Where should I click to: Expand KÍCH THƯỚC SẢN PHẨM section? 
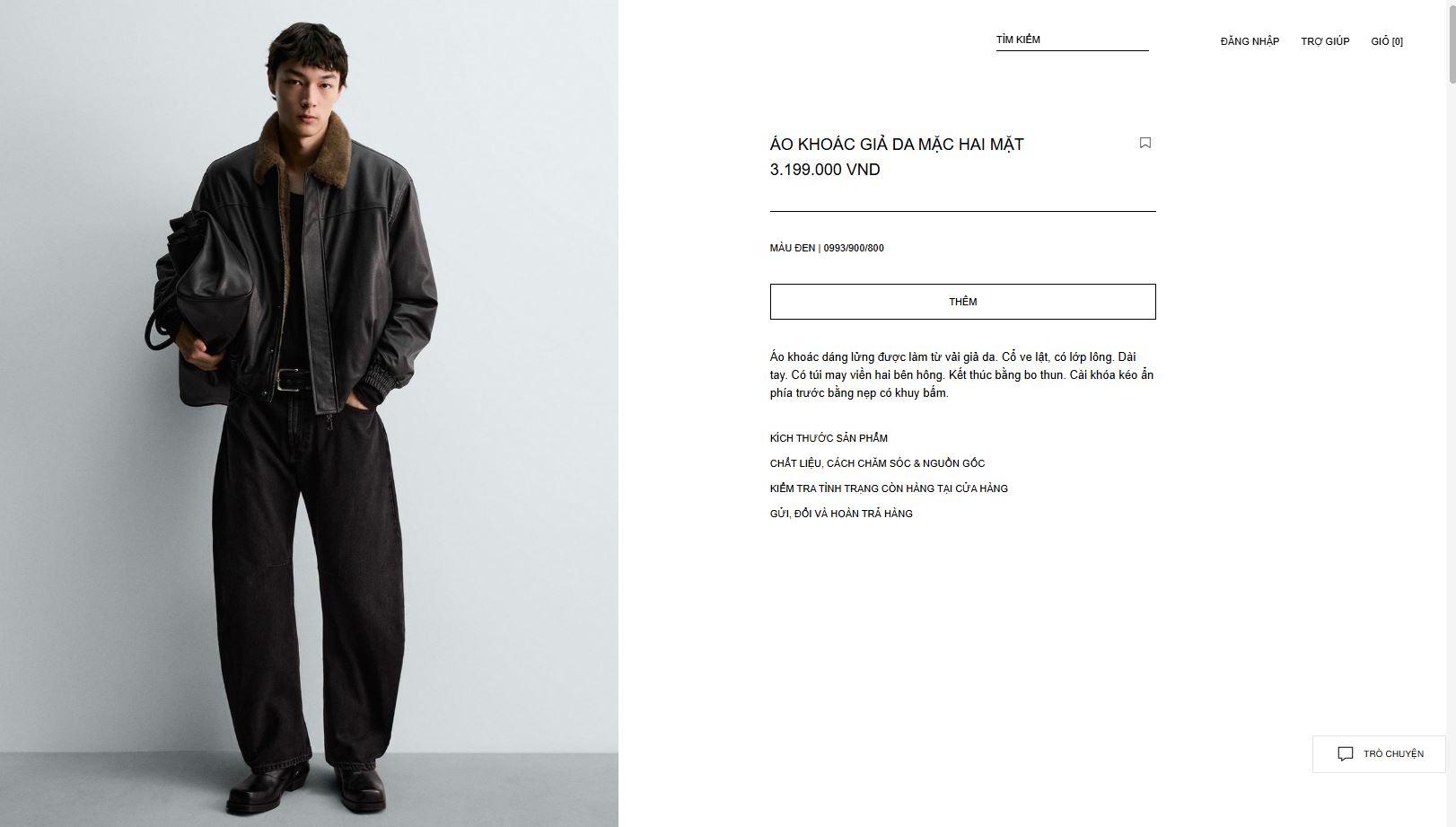click(829, 438)
